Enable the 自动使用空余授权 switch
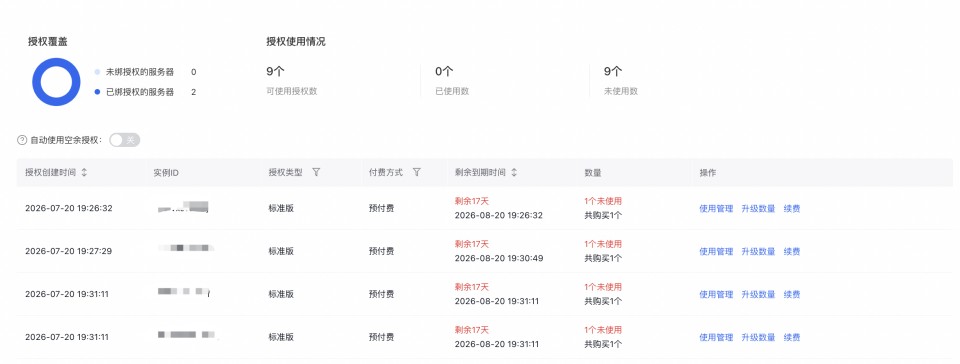Image resolution: width=960 pixels, height=364 pixels. pyautogui.click(x=124, y=140)
